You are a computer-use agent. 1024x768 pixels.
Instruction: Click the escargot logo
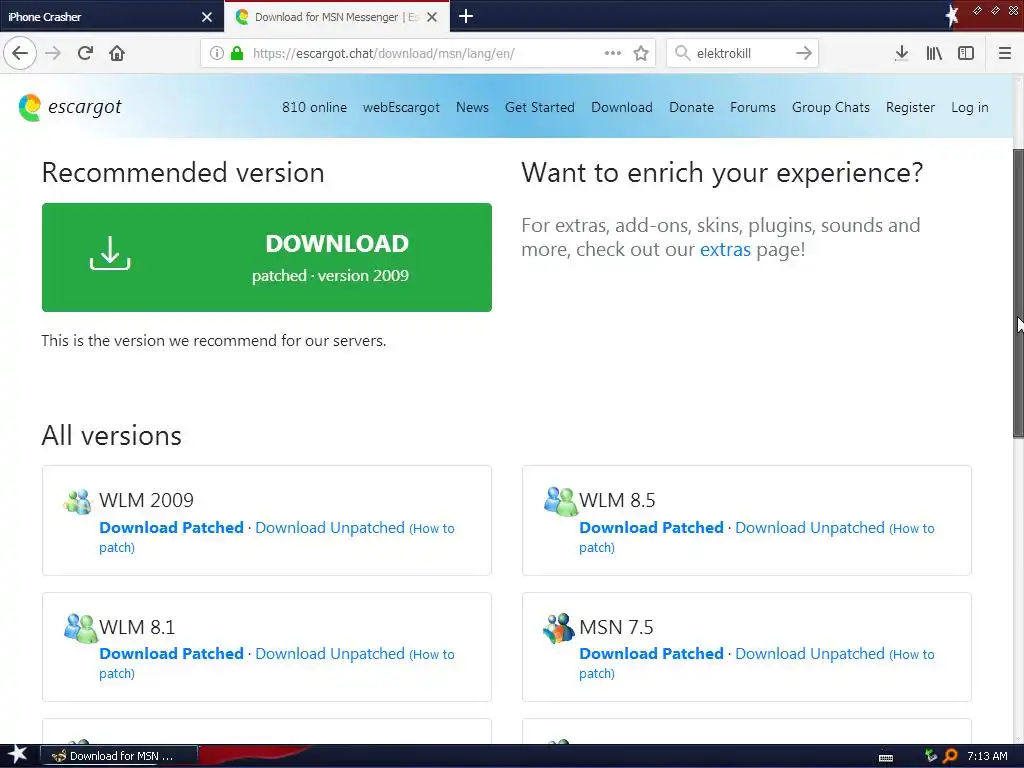(70, 107)
